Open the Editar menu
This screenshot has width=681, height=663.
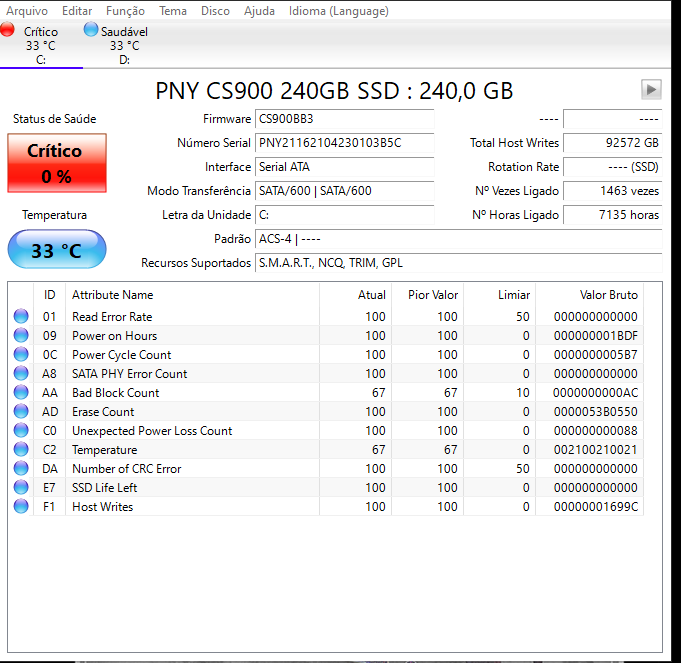coord(77,11)
